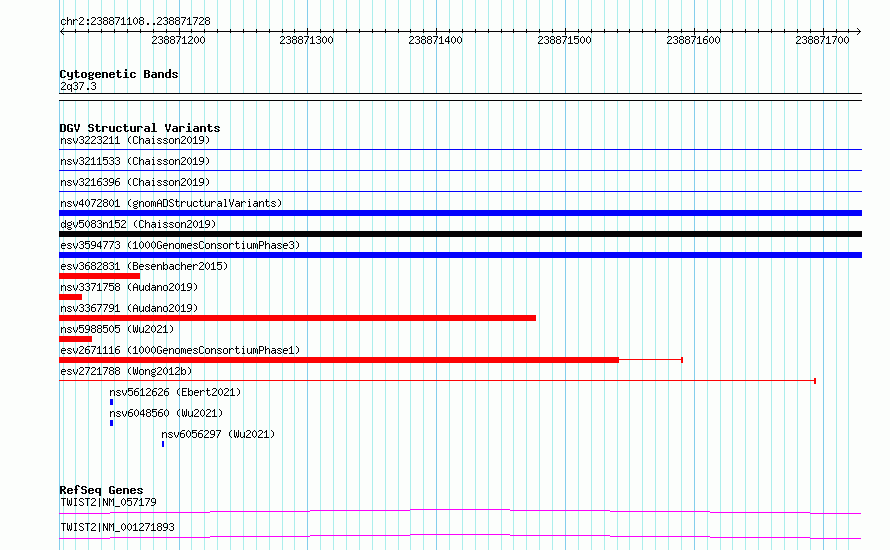The height and width of the screenshot is (550, 890).
Task: Click the short red bar of nsv3371758
Action: 70,297
